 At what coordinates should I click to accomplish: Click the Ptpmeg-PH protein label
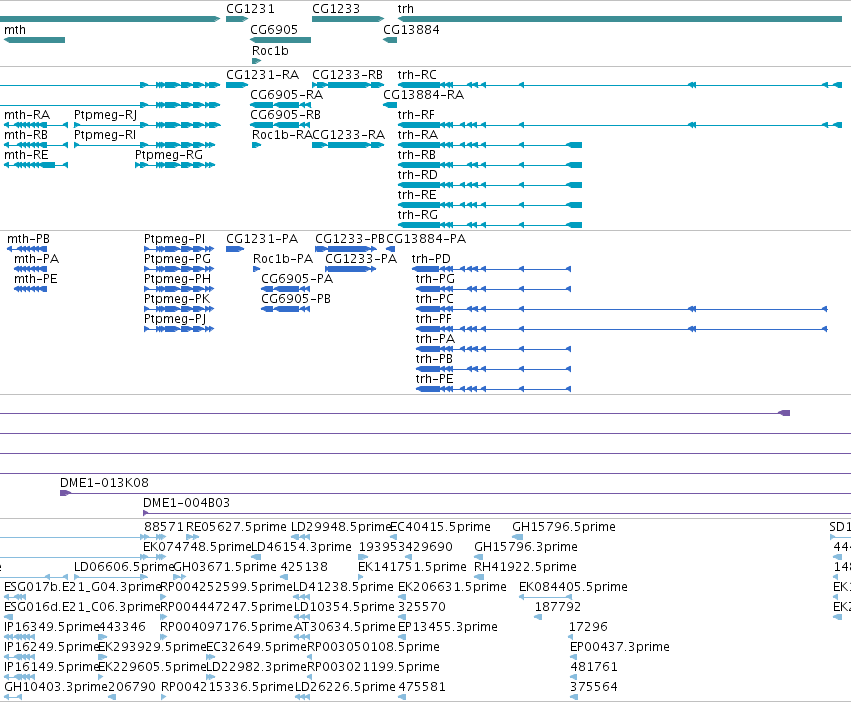[177, 279]
